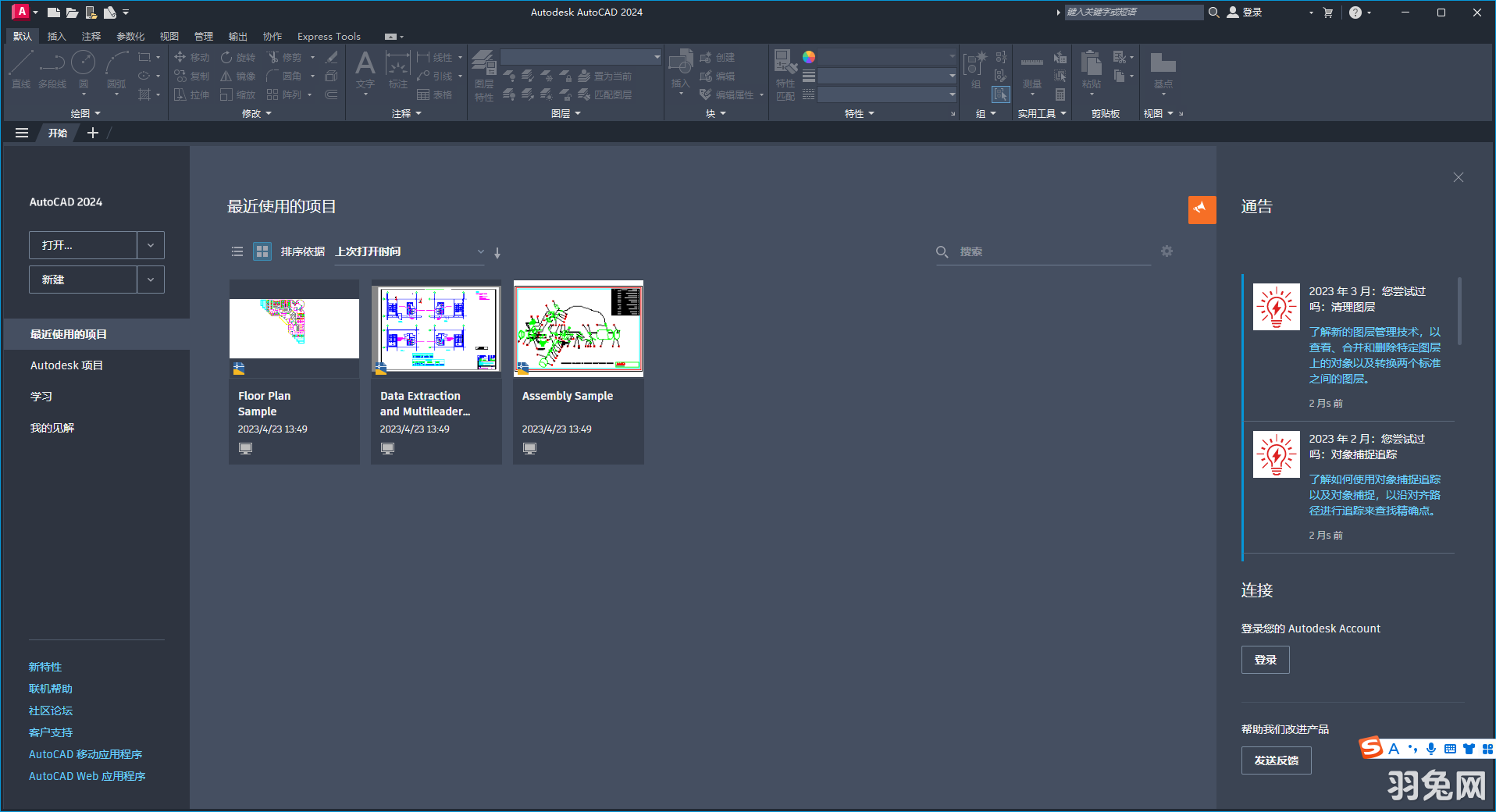Select the Dimension (标注) tool
The image size is (1496, 812).
click(397, 69)
